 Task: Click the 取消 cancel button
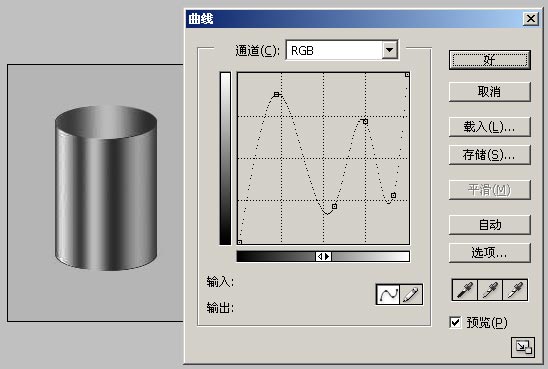490,92
